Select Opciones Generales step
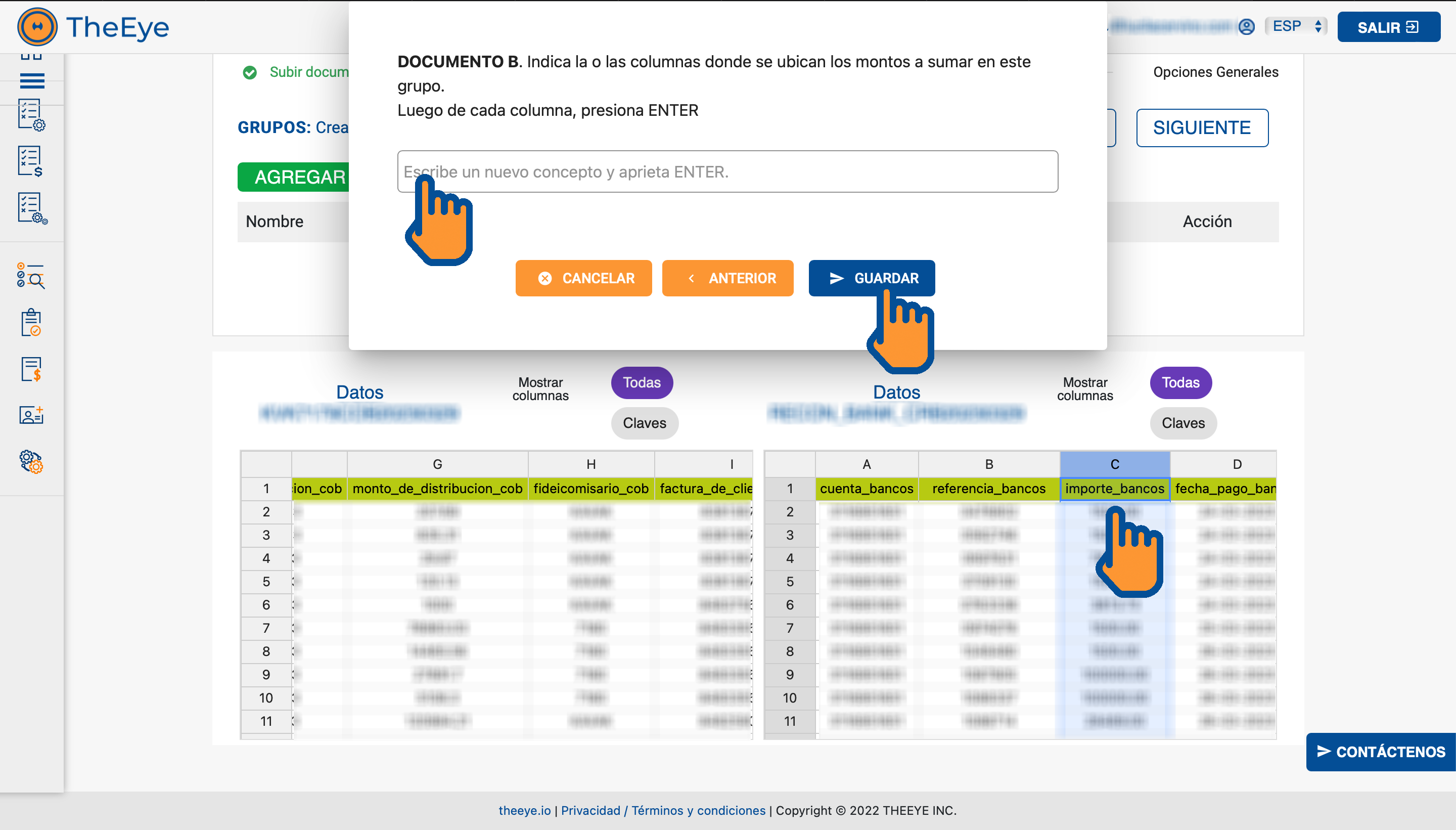This screenshot has height=830, width=1456. pyautogui.click(x=1216, y=72)
